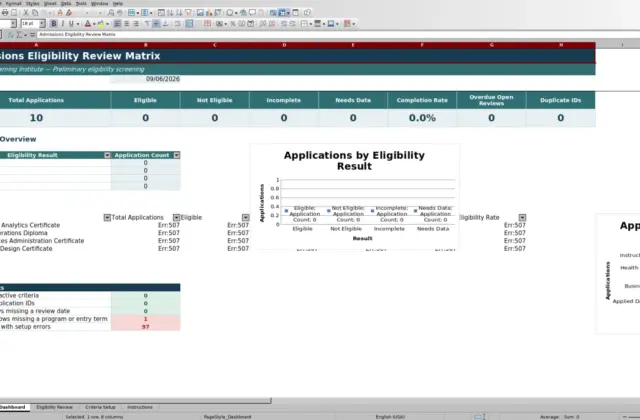This screenshot has width=640, height=420.
Task: Toggle Italic formatting
Action: click(62, 24)
